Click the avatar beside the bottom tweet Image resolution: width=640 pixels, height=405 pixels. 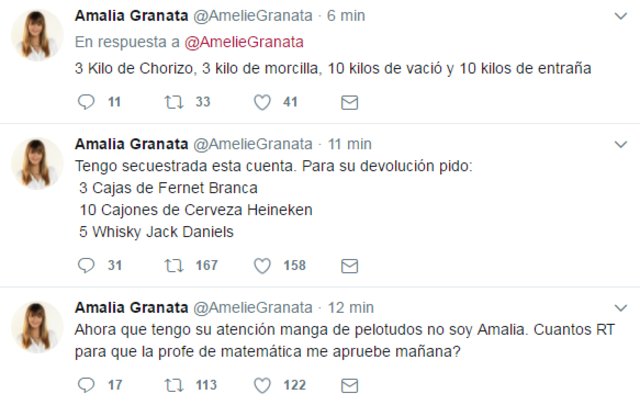38,326
